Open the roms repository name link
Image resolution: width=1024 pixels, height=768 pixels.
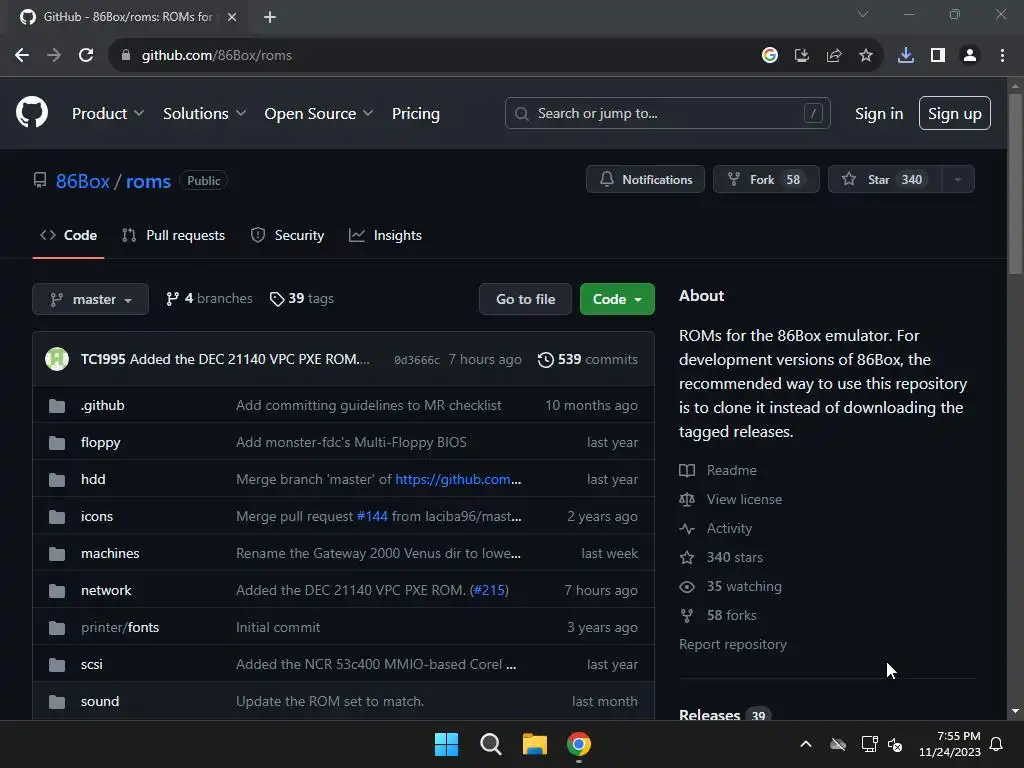148,181
